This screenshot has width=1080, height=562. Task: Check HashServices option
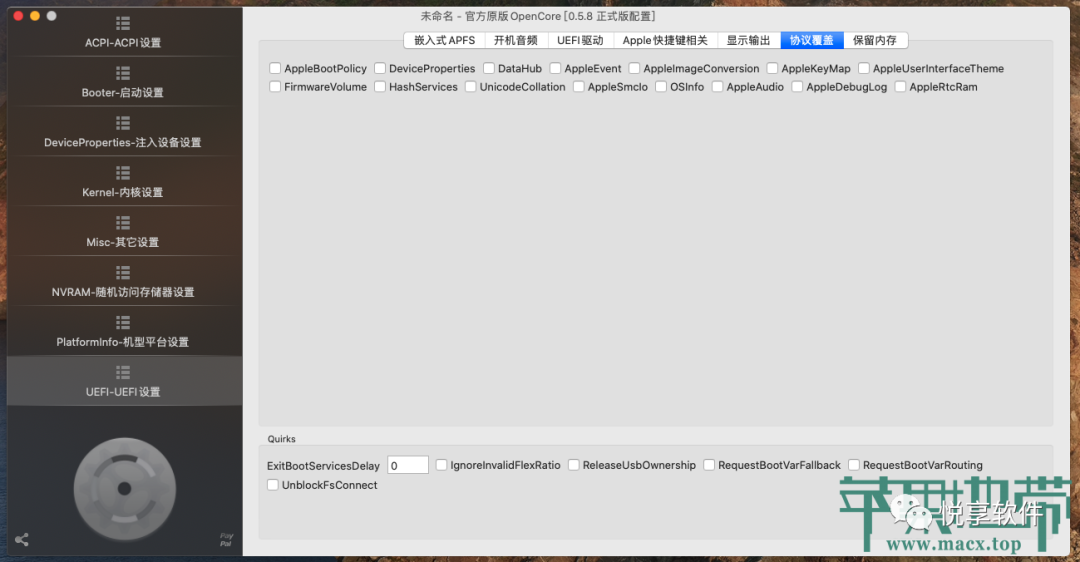(x=380, y=87)
